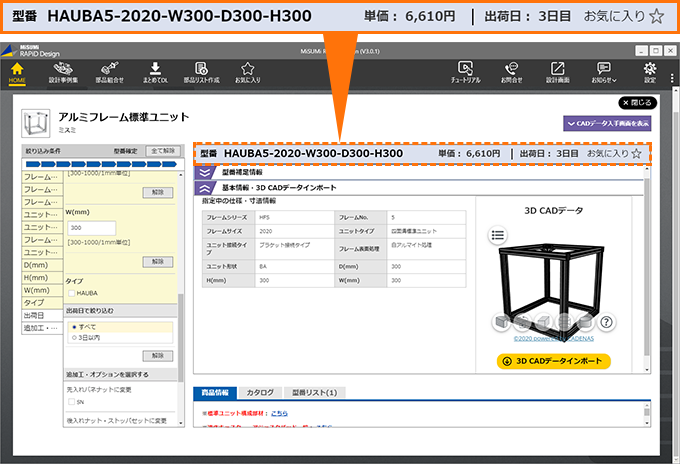Click the 3D CADデータインポート button

[x=553, y=360]
